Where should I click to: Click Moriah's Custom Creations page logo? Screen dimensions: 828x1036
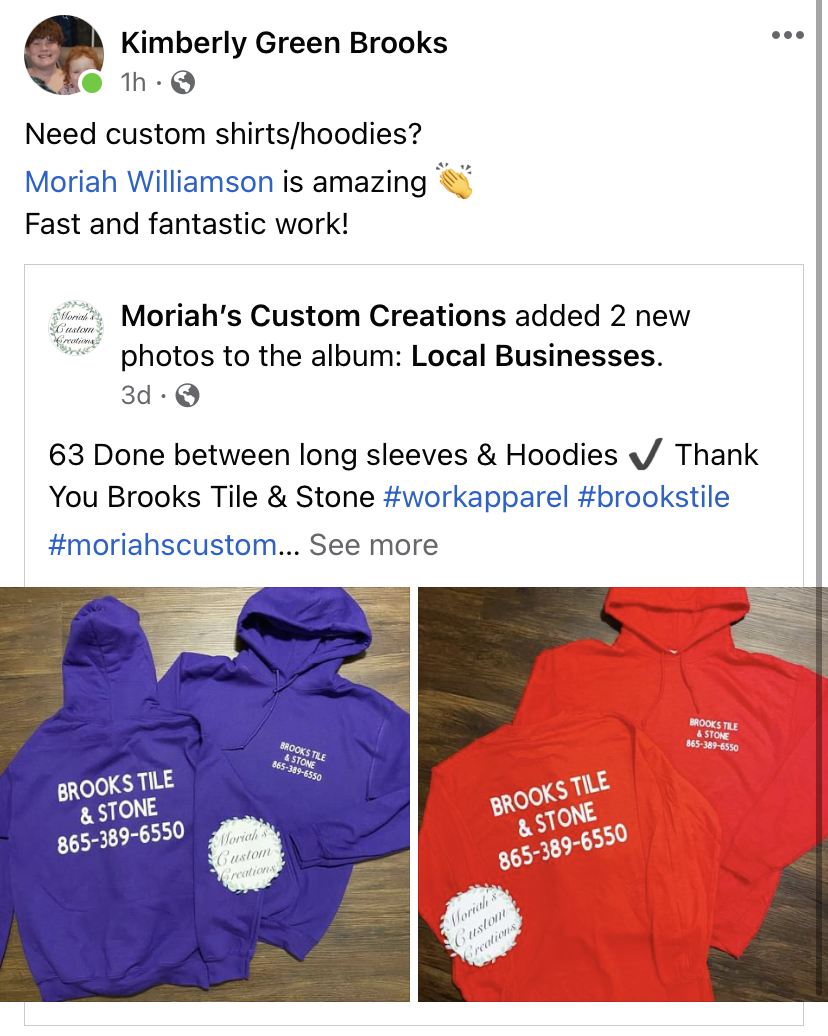77,328
